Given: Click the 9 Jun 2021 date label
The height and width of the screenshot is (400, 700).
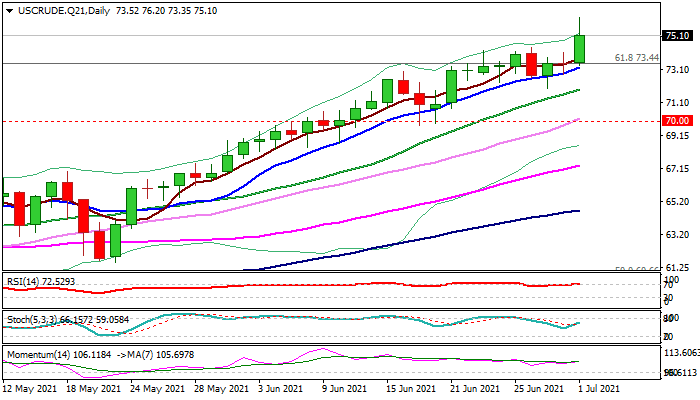Looking at the screenshot, I should click(x=343, y=389).
